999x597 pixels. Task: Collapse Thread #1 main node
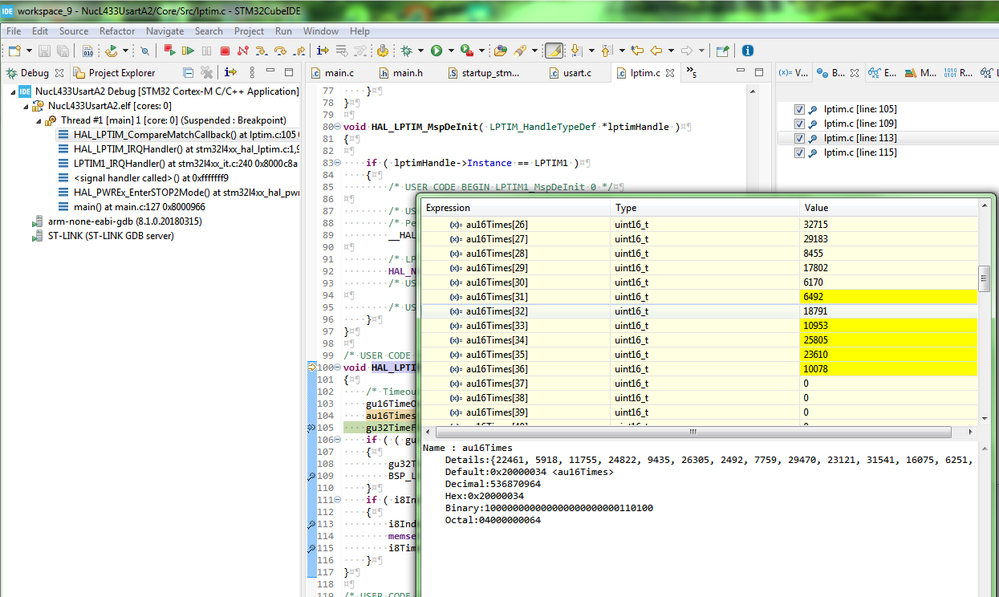click(x=38, y=120)
